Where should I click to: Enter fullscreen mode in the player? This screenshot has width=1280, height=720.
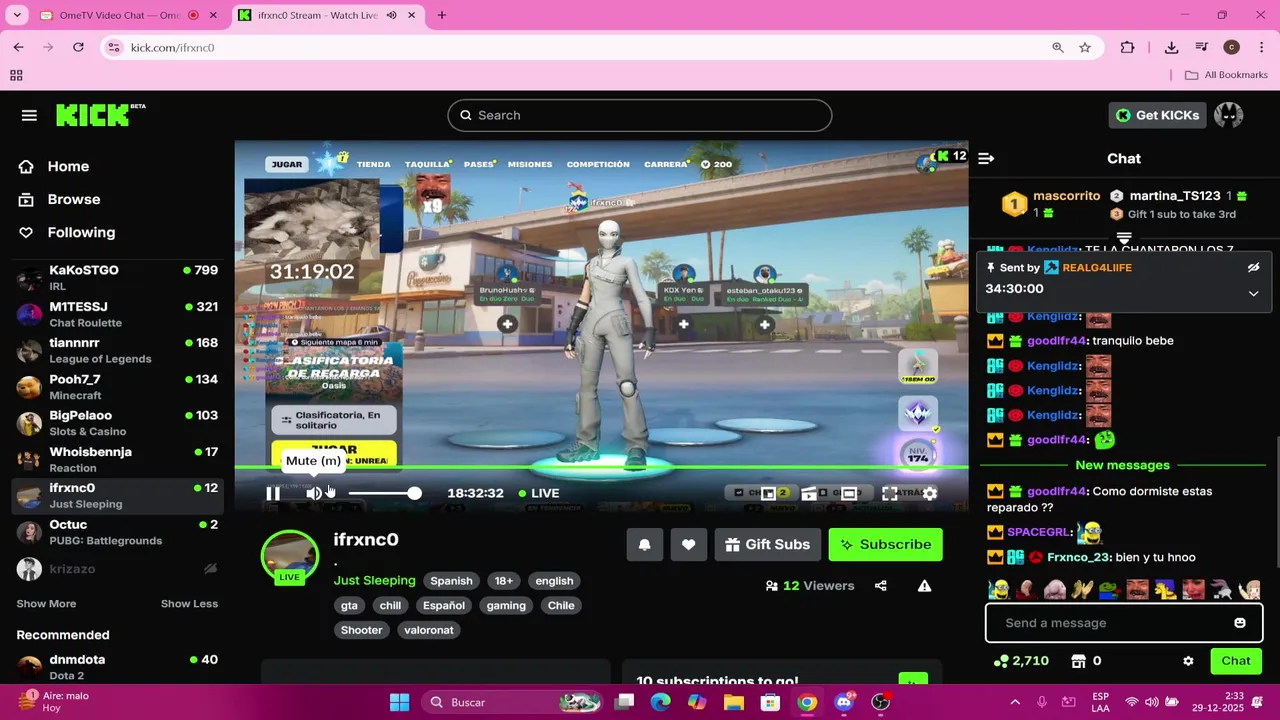pyautogui.click(x=889, y=493)
